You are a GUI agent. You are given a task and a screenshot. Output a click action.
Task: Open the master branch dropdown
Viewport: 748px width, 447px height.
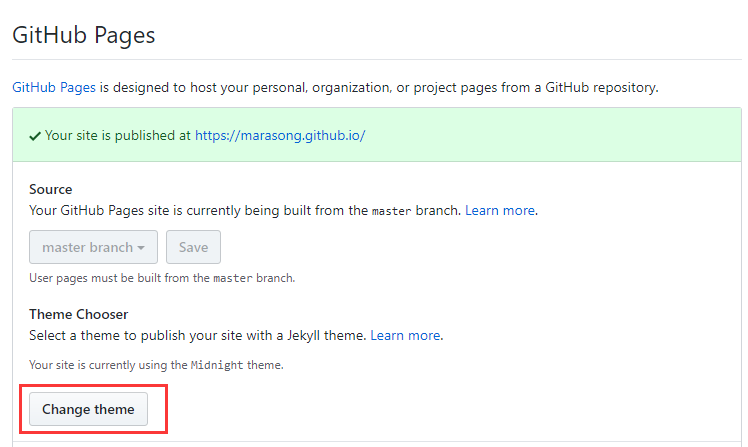[94, 247]
